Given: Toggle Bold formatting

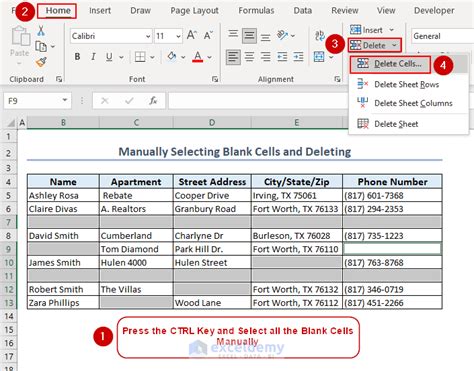Looking at the screenshot, I should tap(77, 57).
